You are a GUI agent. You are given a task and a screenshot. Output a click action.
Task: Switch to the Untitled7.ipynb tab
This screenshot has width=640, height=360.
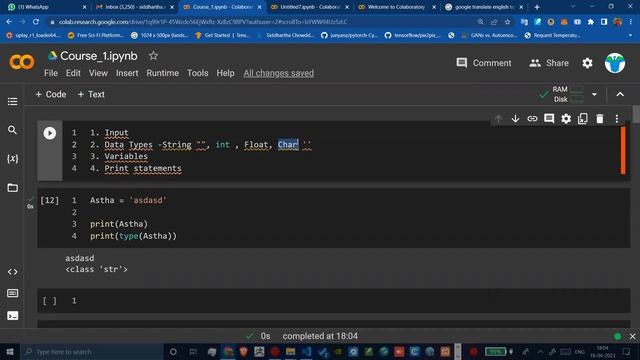(x=309, y=7)
